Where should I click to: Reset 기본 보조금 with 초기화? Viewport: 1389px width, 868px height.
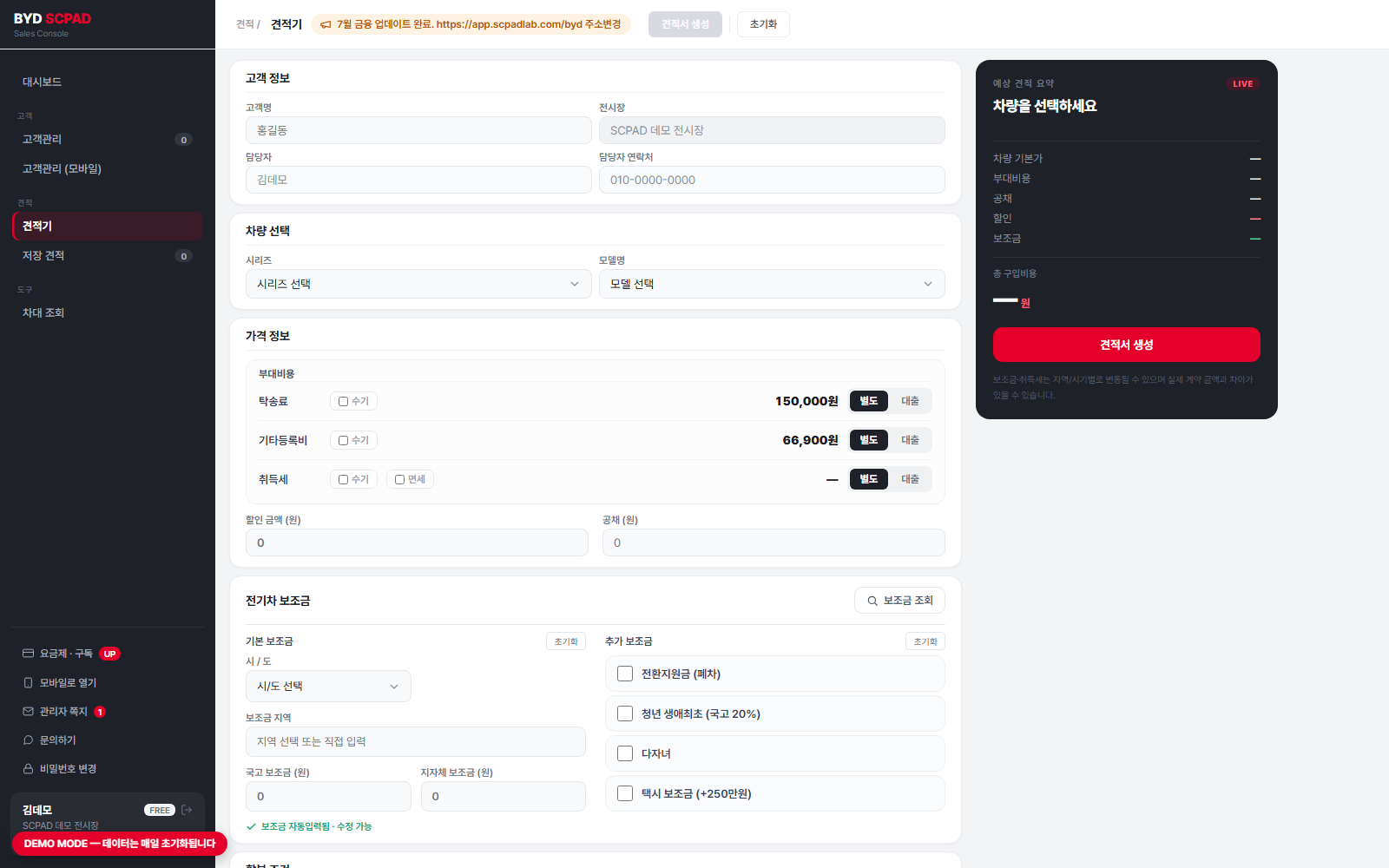pyautogui.click(x=566, y=641)
